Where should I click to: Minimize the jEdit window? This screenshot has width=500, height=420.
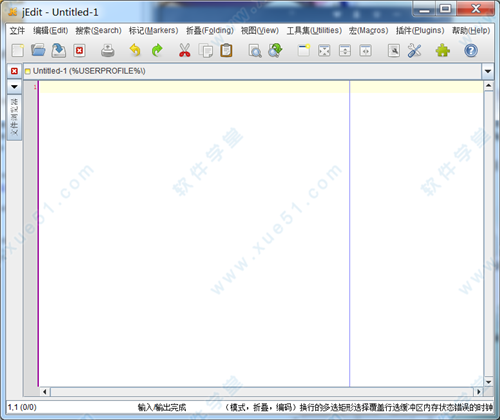click(x=424, y=9)
